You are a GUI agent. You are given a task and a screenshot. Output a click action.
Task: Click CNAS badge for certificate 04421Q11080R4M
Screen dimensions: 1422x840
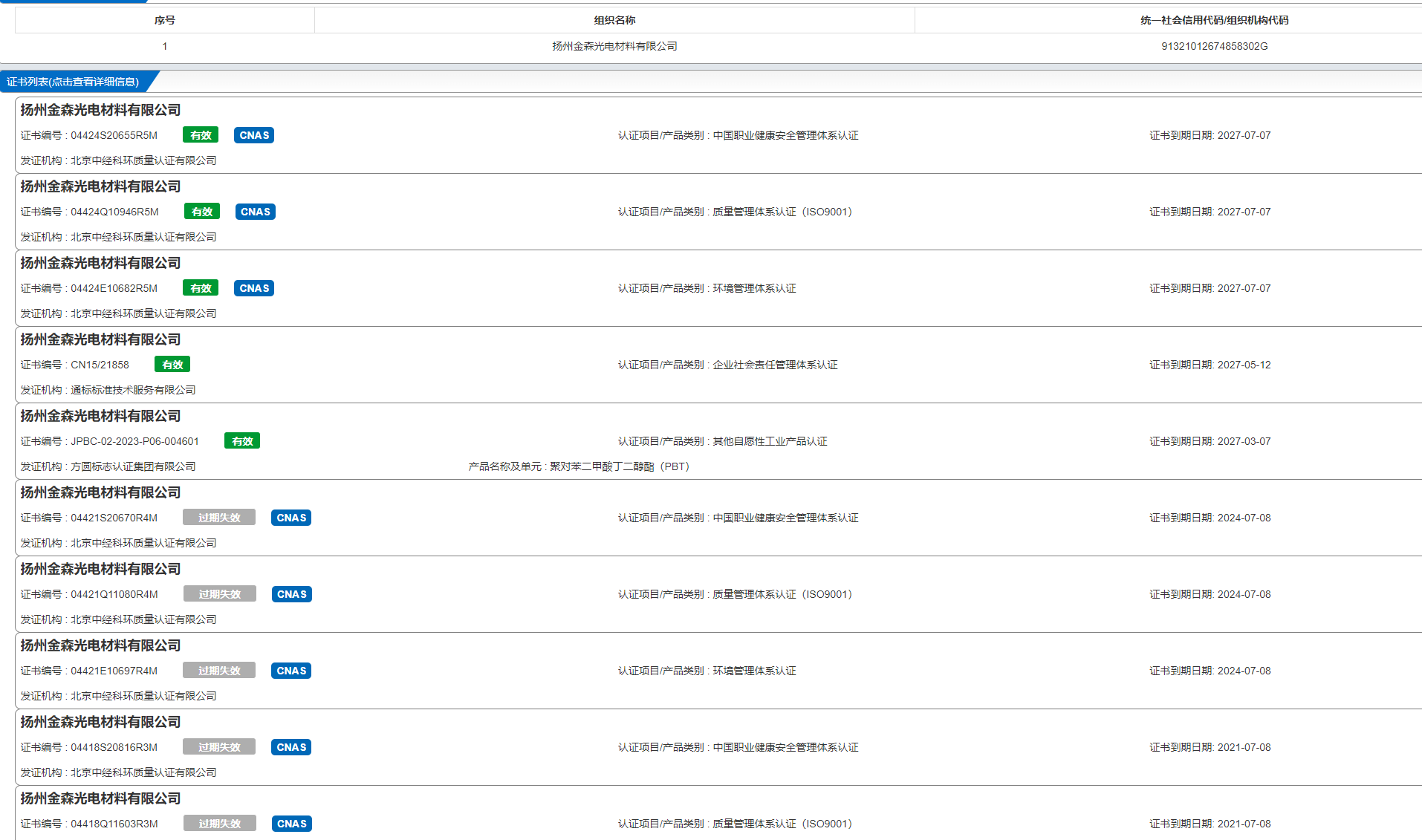[292, 594]
